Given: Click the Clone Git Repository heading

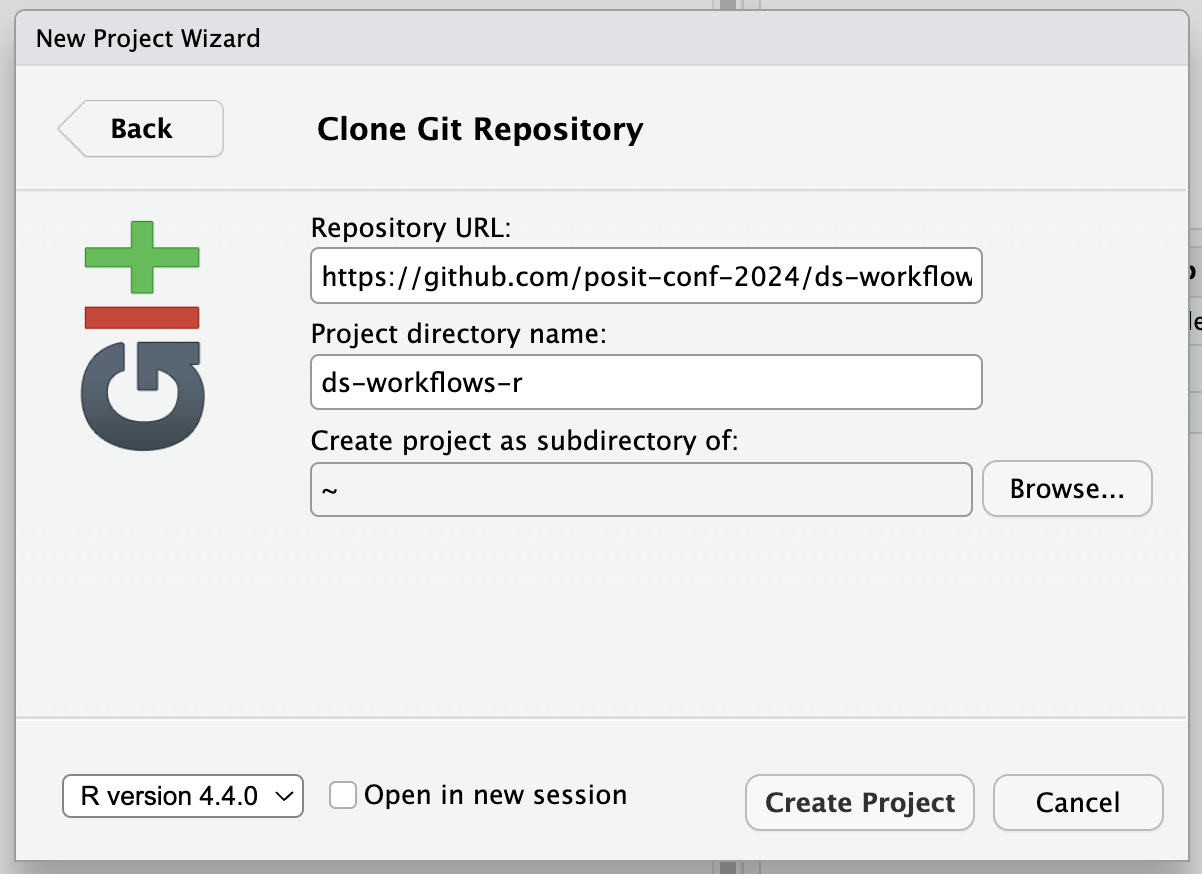Looking at the screenshot, I should (480, 129).
